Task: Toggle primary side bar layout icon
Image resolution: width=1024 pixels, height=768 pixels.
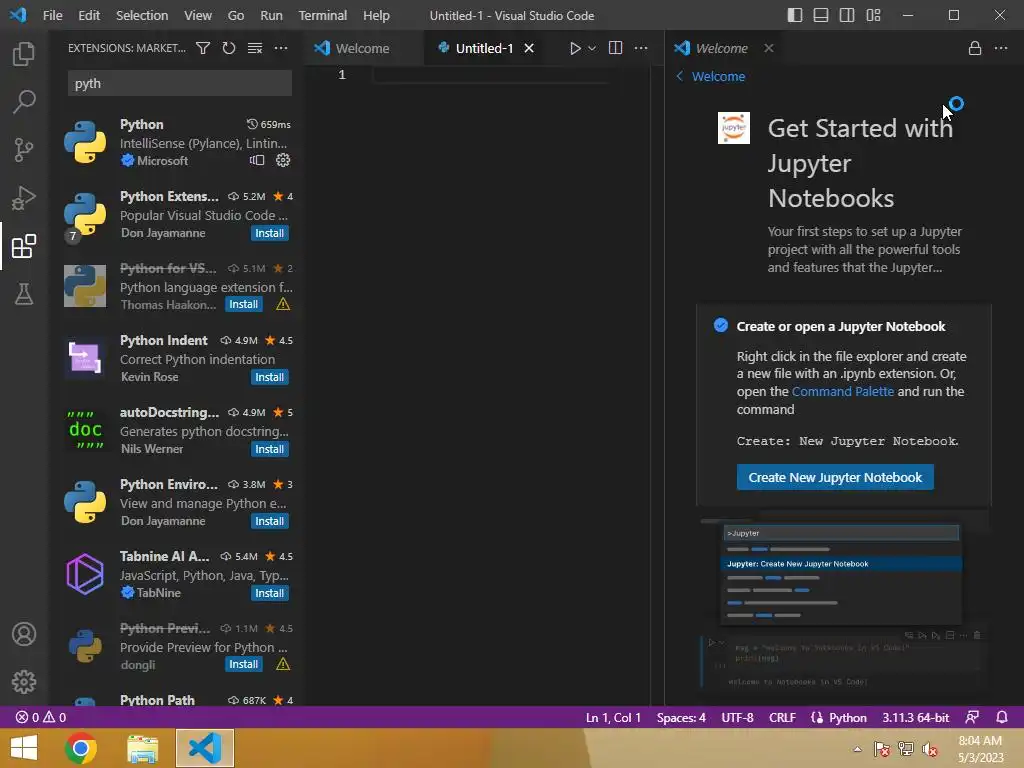Action: (x=795, y=15)
